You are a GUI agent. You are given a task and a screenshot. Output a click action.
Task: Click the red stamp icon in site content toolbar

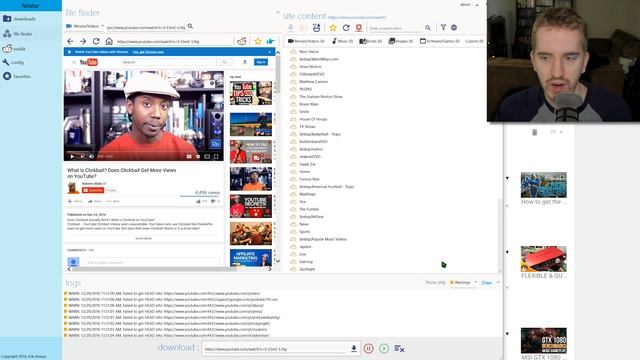coord(359,28)
